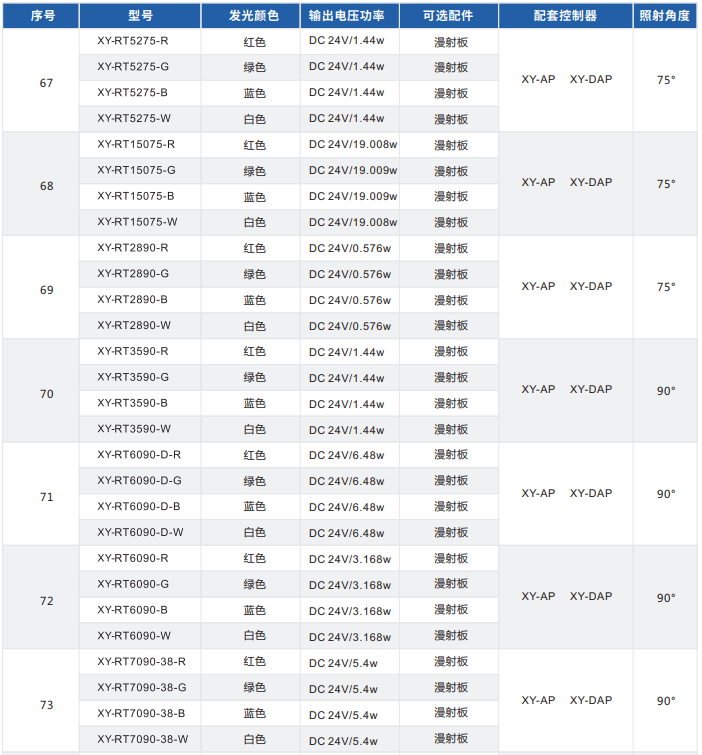Click the 型号 column header
The height and width of the screenshot is (755, 702).
[140, 16]
